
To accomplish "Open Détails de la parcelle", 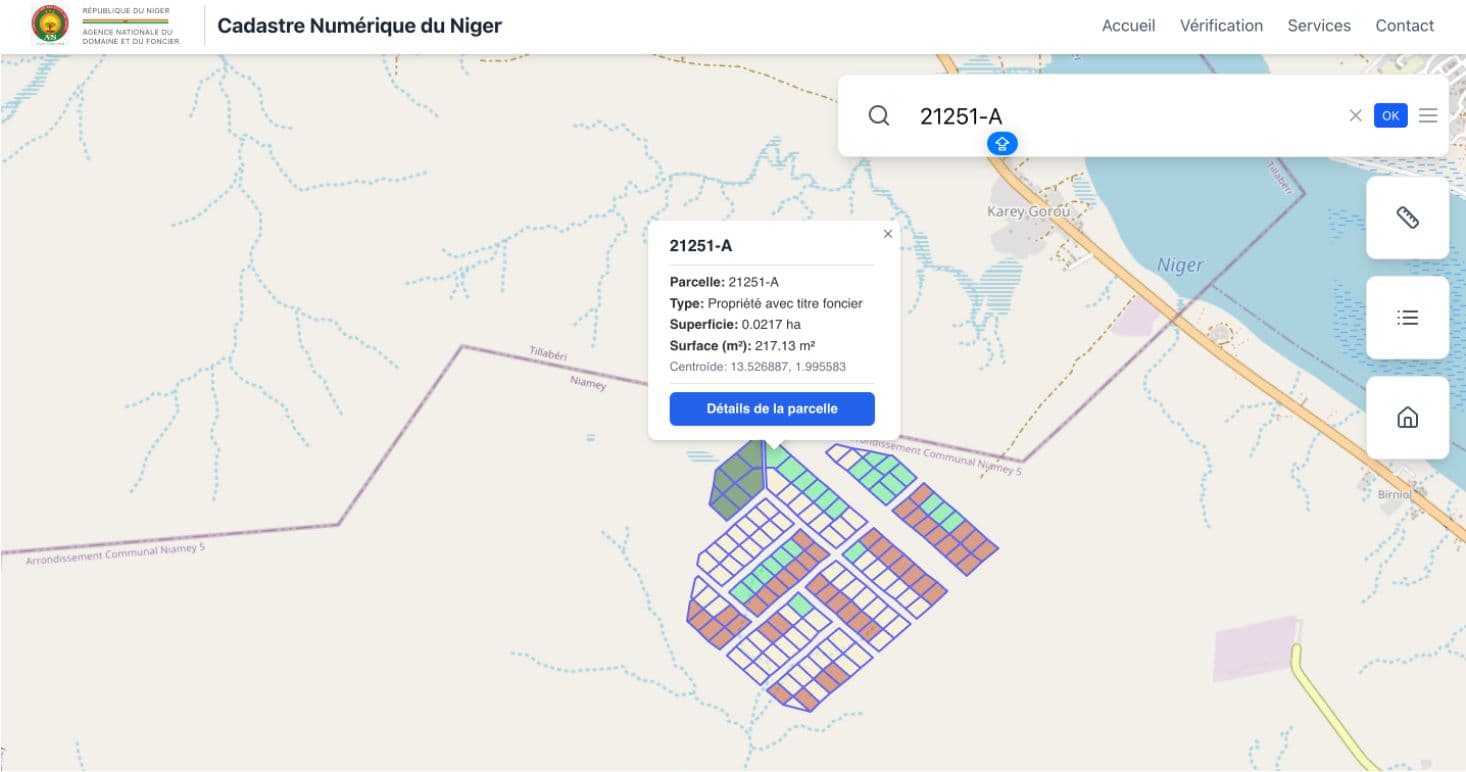I will click(x=772, y=408).
